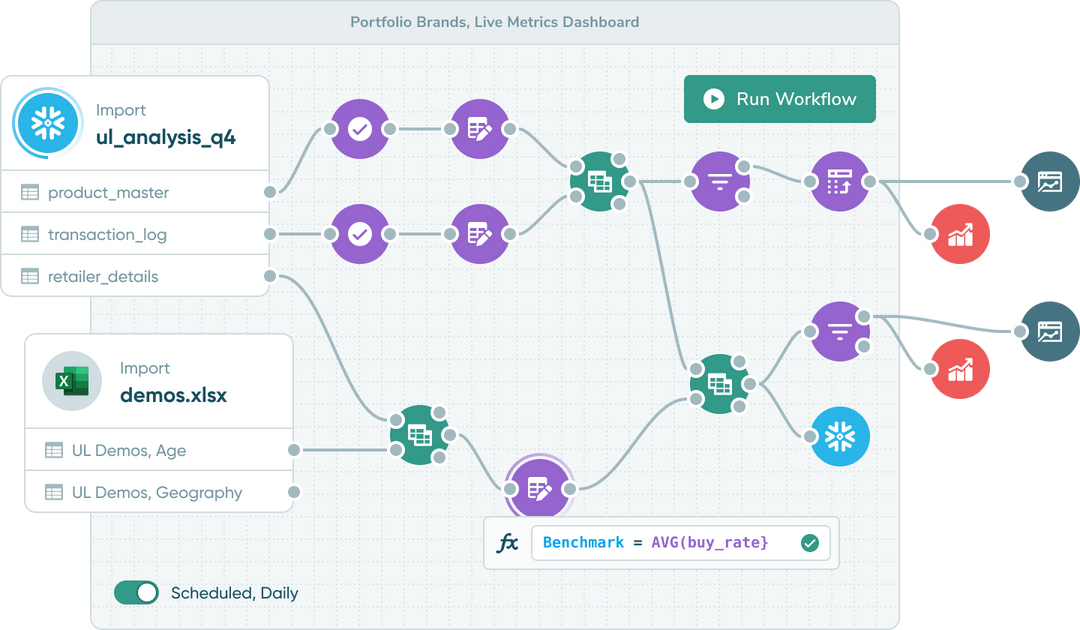This screenshot has width=1080, height=630.
Task: Click the green join node merging both imports
Action: tap(600, 181)
